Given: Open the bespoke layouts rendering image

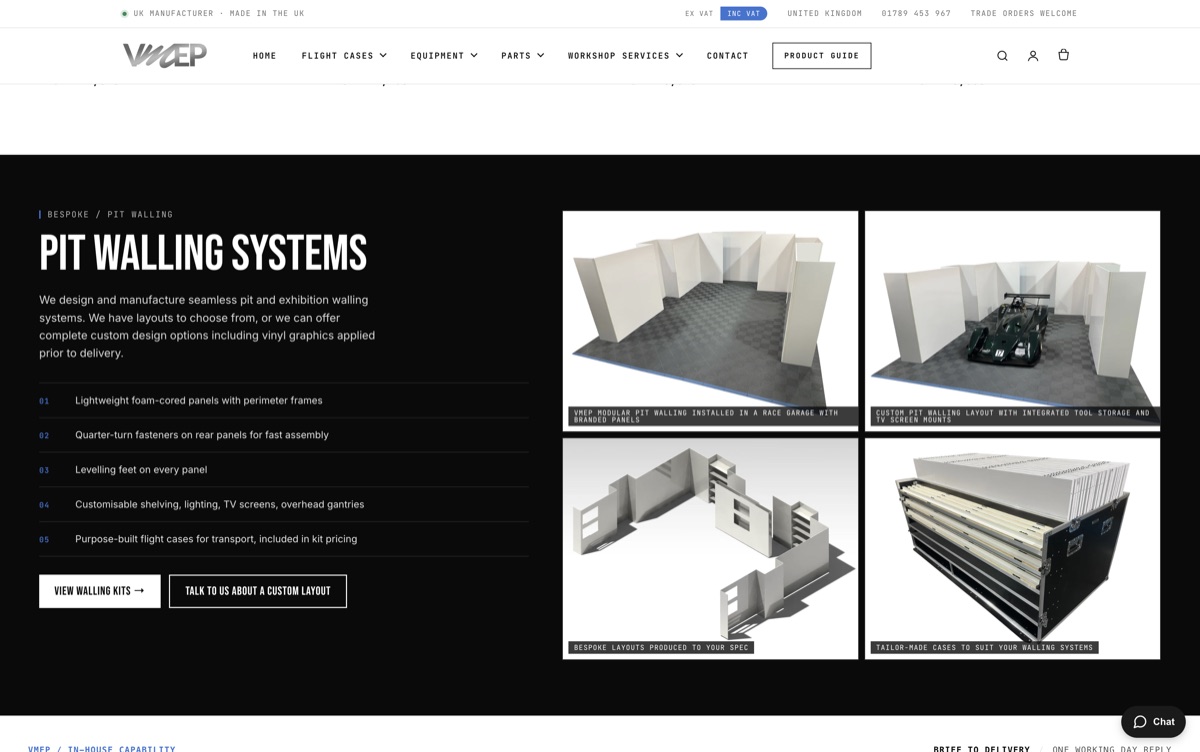Looking at the screenshot, I should [710, 549].
